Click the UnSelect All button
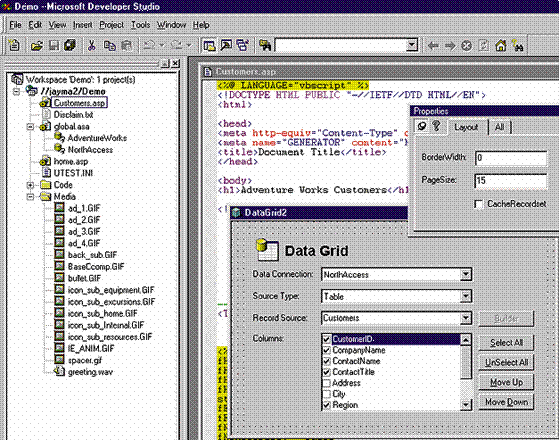Viewport: 559px width, 440px height. [x=506, y=363]
